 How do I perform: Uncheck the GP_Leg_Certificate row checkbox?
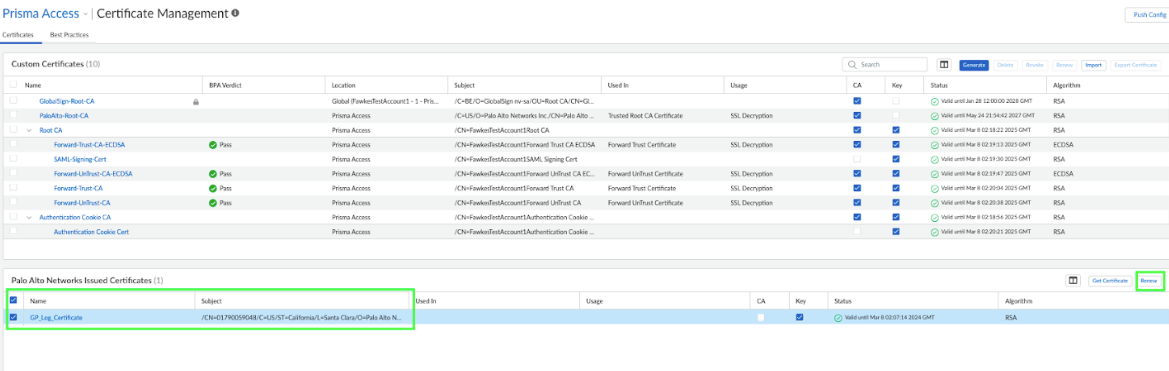point(13,317)
